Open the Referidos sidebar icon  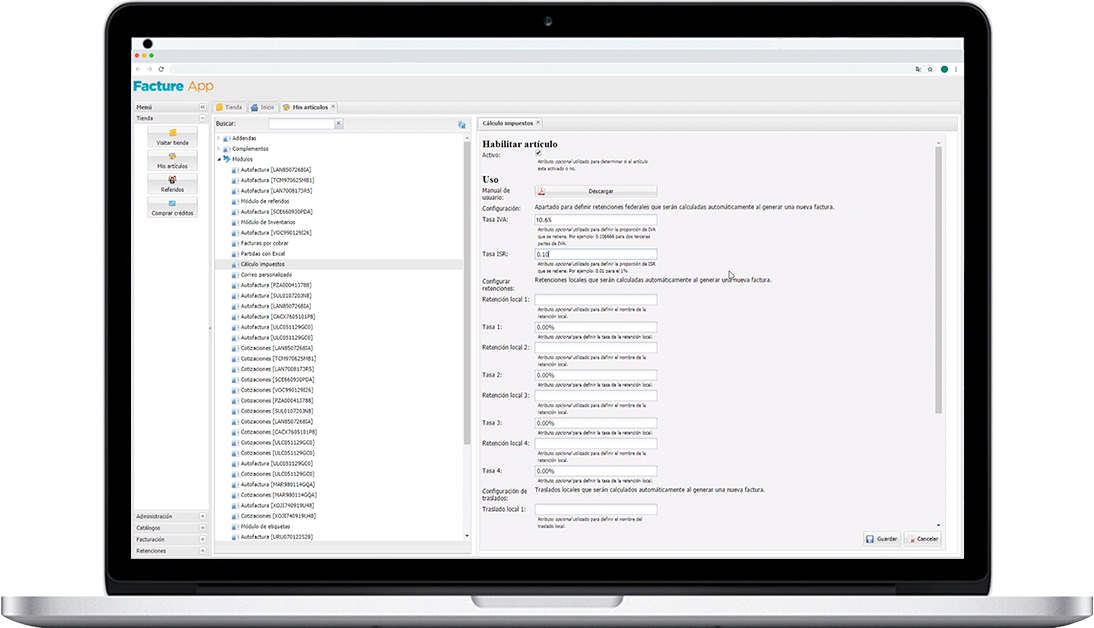[172, 183]
